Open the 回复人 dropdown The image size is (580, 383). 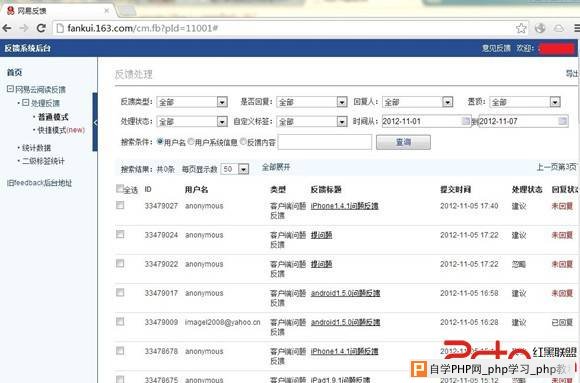(x=418, y=102)
